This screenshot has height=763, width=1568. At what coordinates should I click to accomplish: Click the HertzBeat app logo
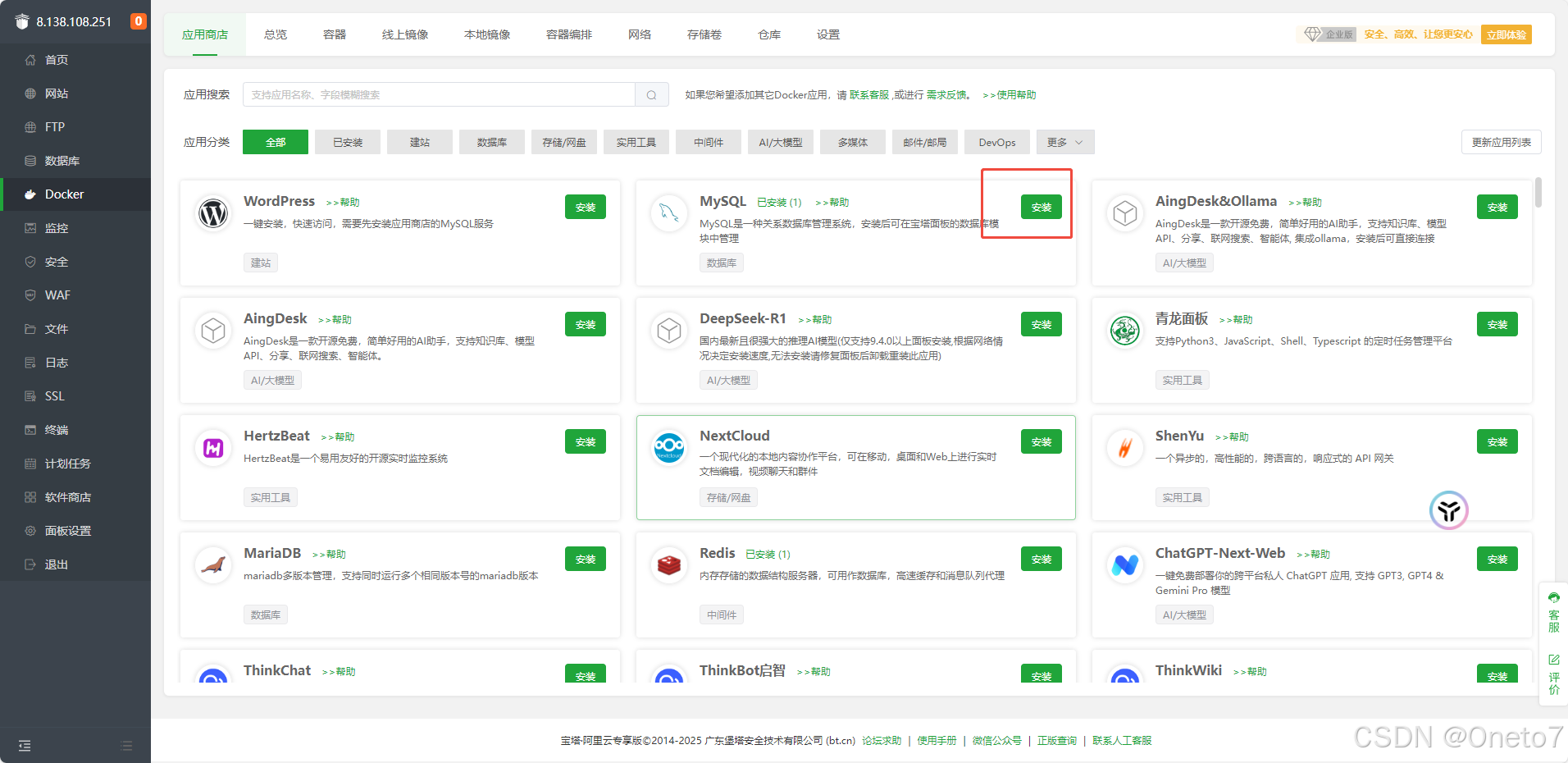point(213,448)
